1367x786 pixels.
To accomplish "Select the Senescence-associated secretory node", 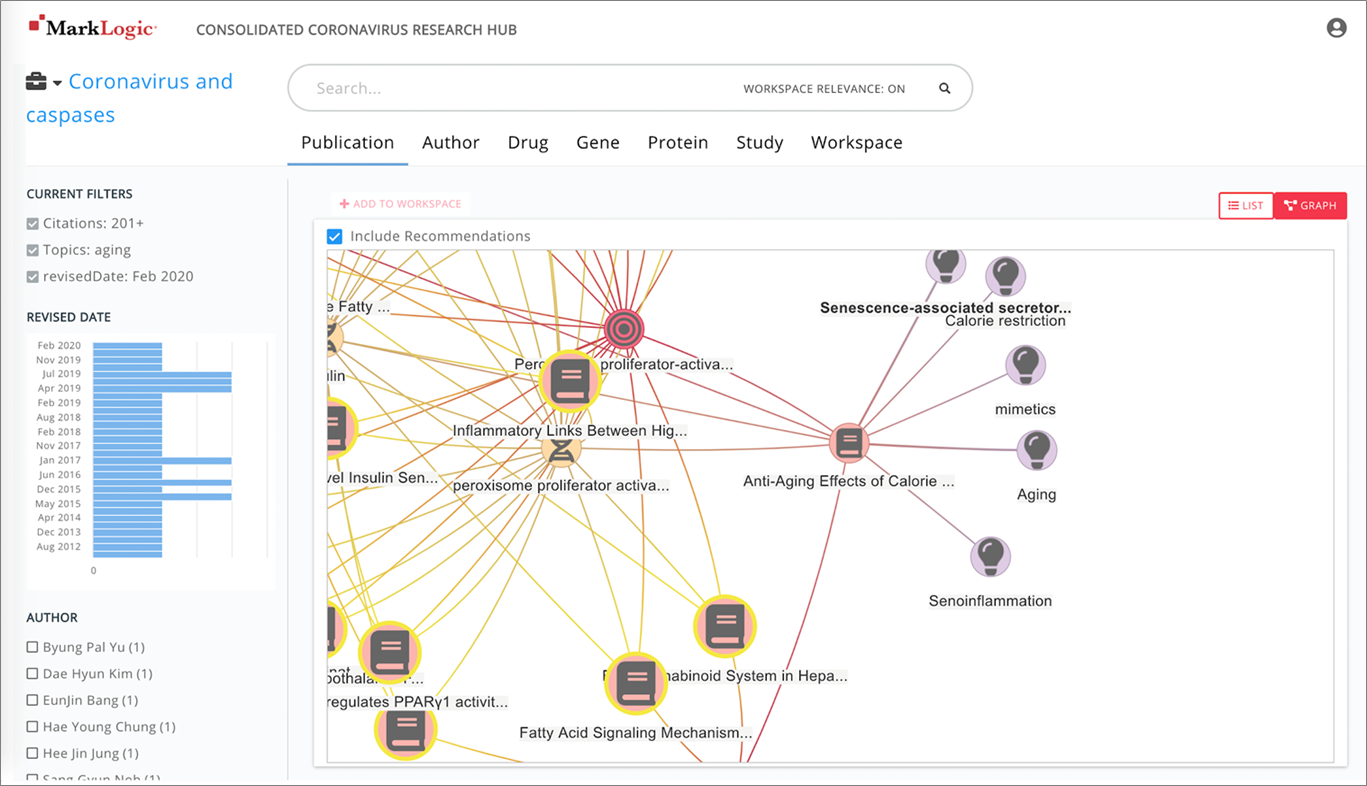I will point(945,263).
